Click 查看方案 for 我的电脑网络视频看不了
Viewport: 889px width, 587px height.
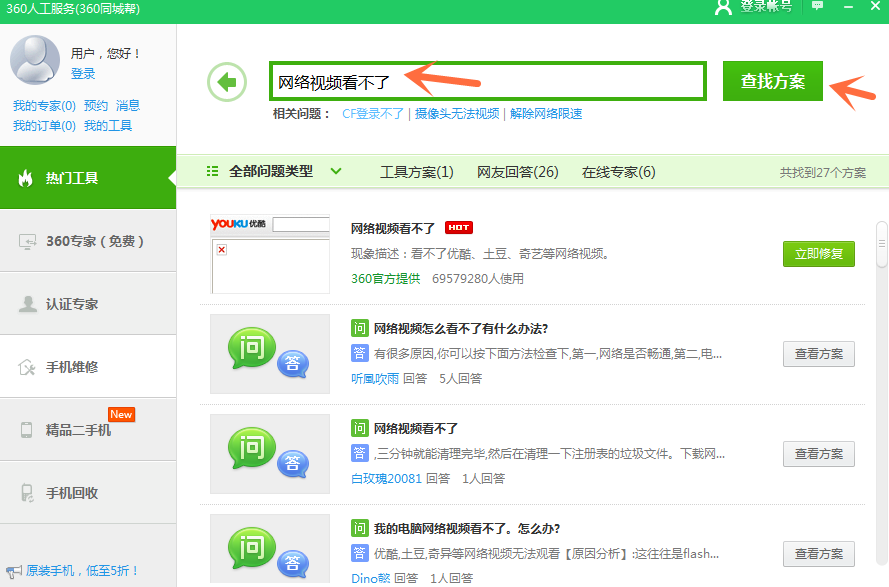(x=819, y=554)
